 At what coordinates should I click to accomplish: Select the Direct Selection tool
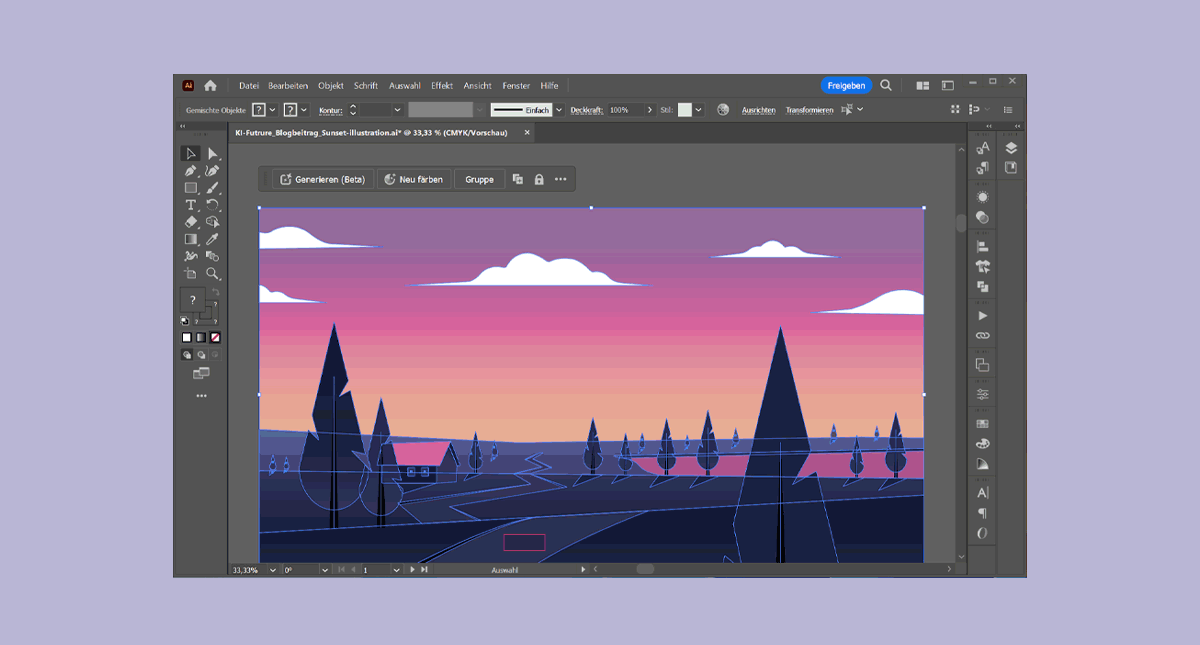pos(213,154)
